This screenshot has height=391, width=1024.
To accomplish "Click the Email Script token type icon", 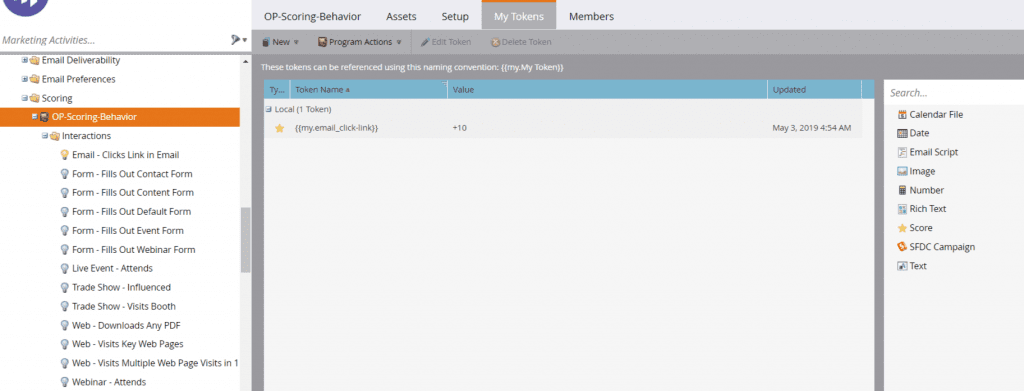I will [x=903, y=152].
